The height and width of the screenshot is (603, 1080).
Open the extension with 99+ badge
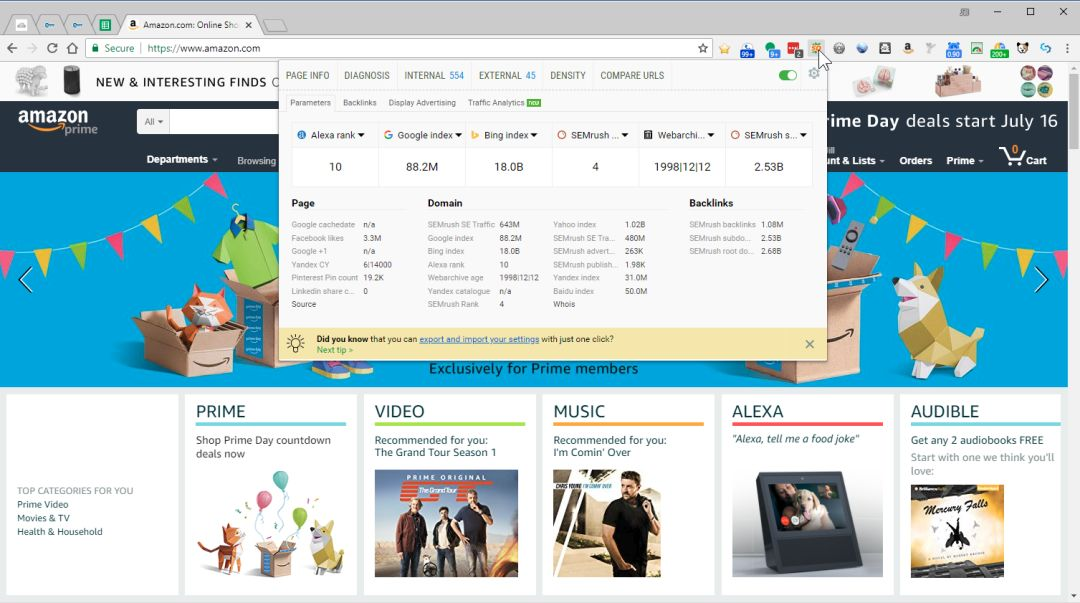tap(747, 49)
